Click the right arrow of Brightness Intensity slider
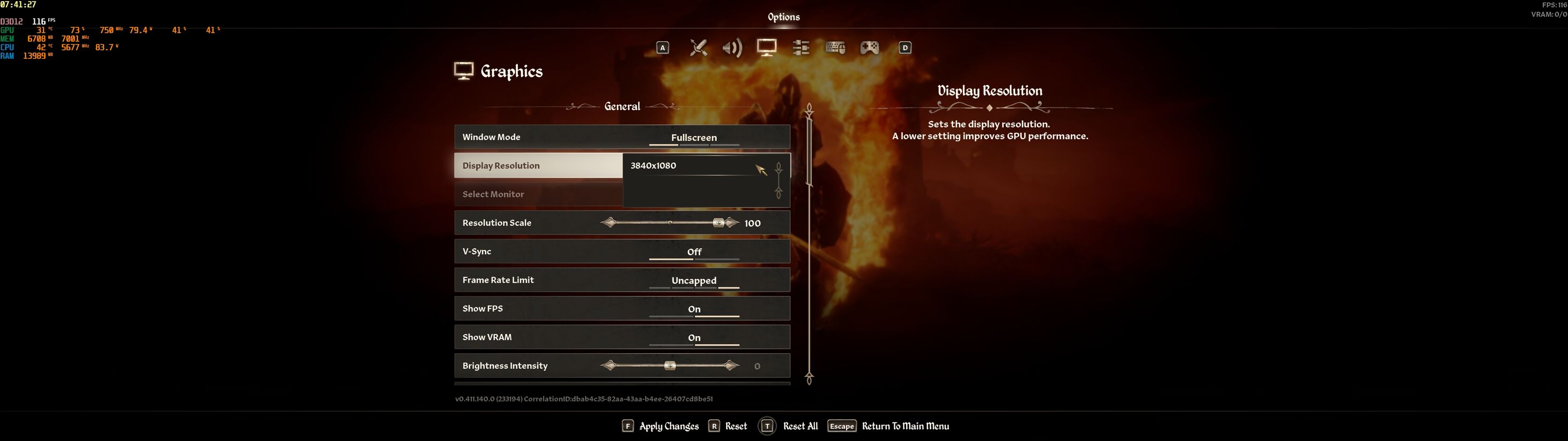The width and height of the screenshot is (1568, 441). 732,366
